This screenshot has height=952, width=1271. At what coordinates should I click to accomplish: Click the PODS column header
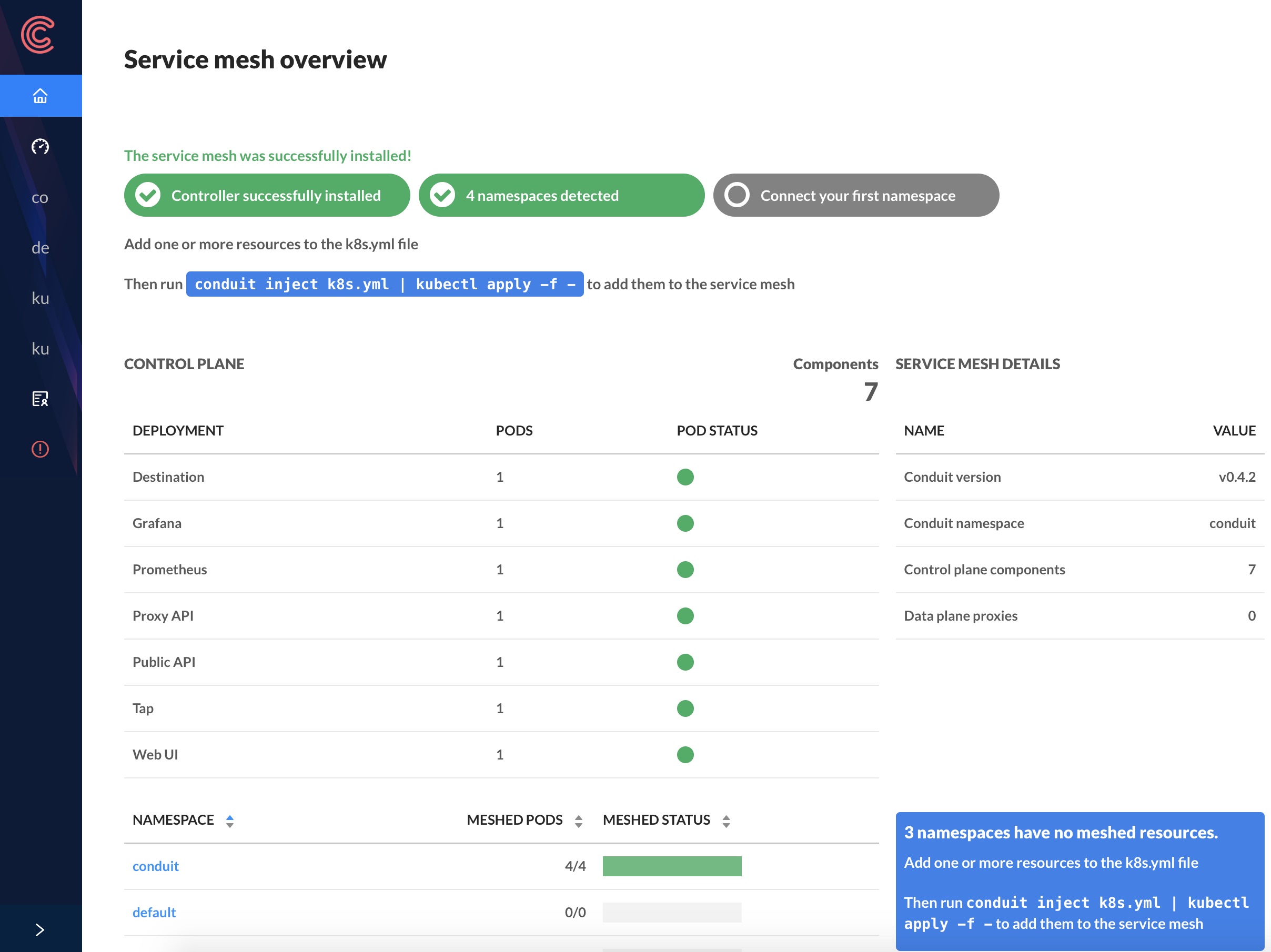pos(515,430)
